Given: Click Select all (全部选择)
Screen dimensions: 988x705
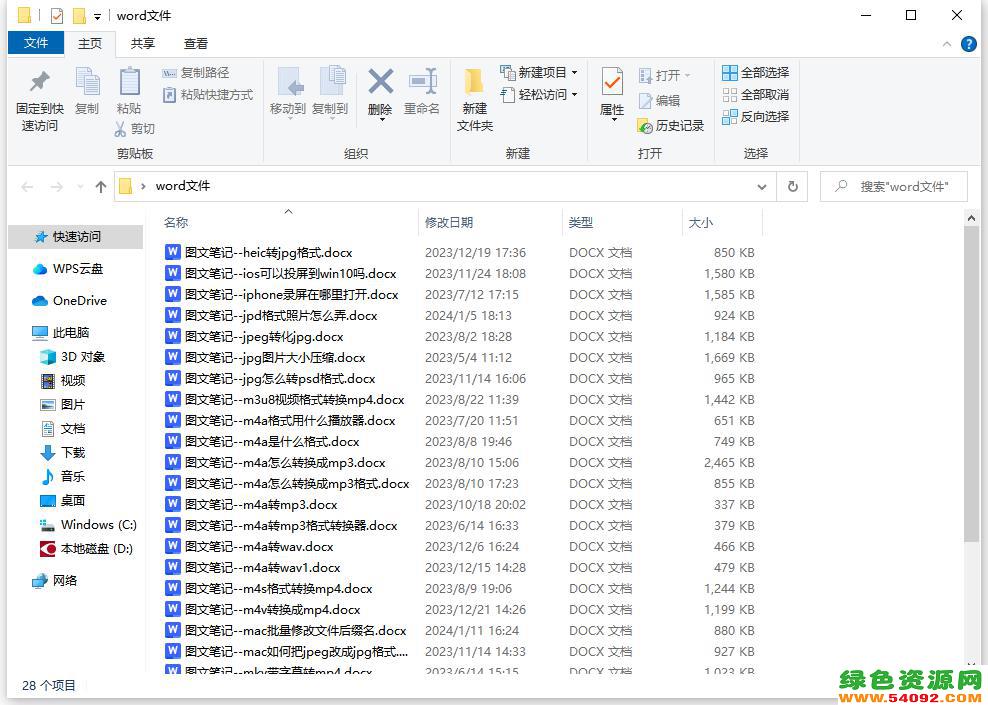Looking at the screenshot, I should pos(755,73).
